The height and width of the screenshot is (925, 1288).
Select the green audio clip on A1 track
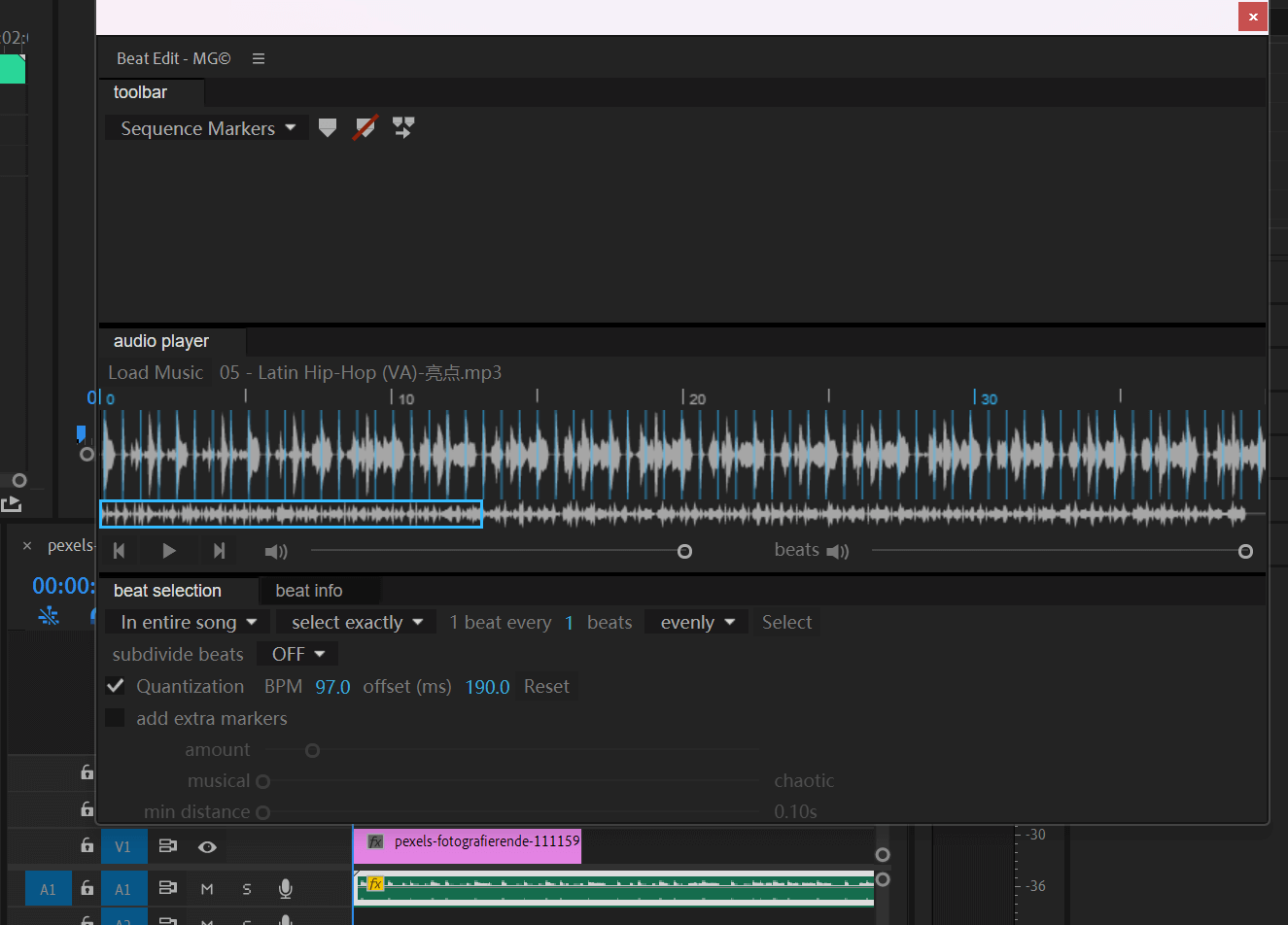(615, 888)
